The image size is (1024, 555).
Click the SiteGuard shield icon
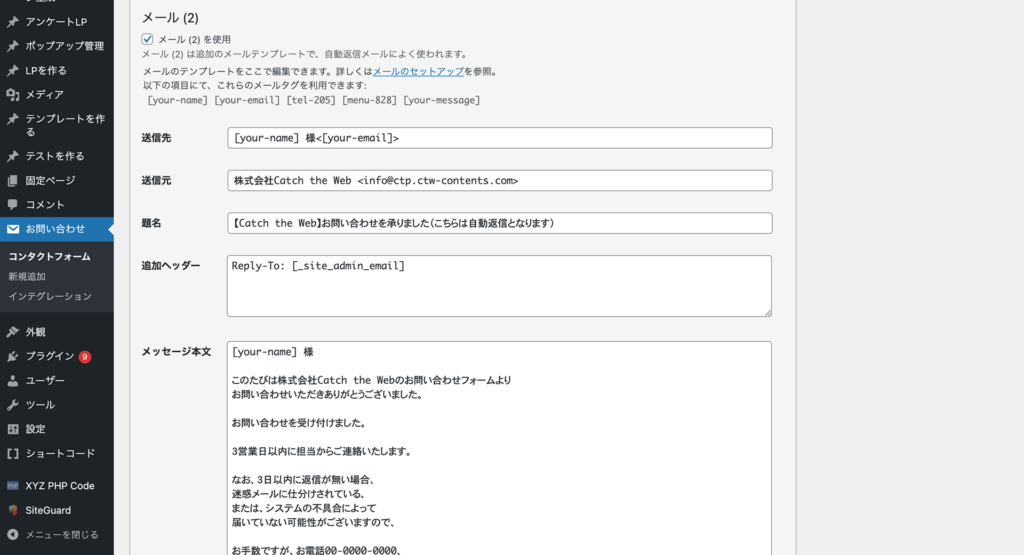12,510
